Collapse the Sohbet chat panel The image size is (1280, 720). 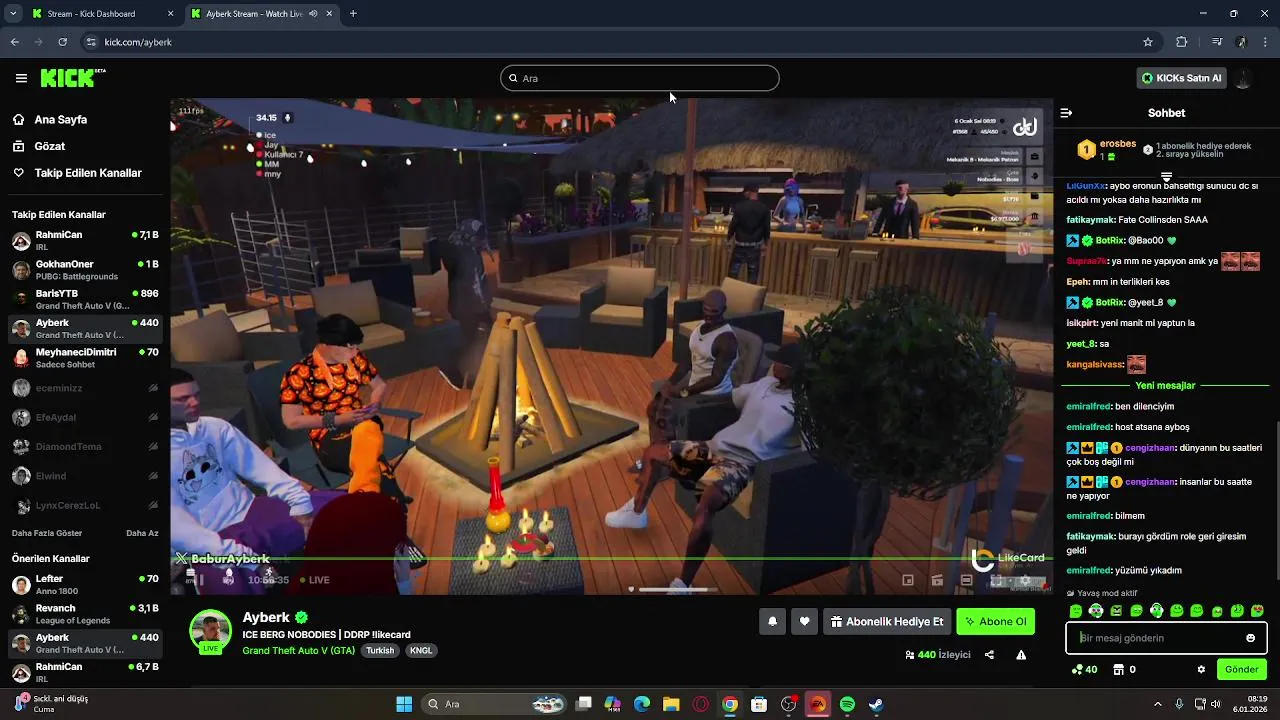point(1066,113)
